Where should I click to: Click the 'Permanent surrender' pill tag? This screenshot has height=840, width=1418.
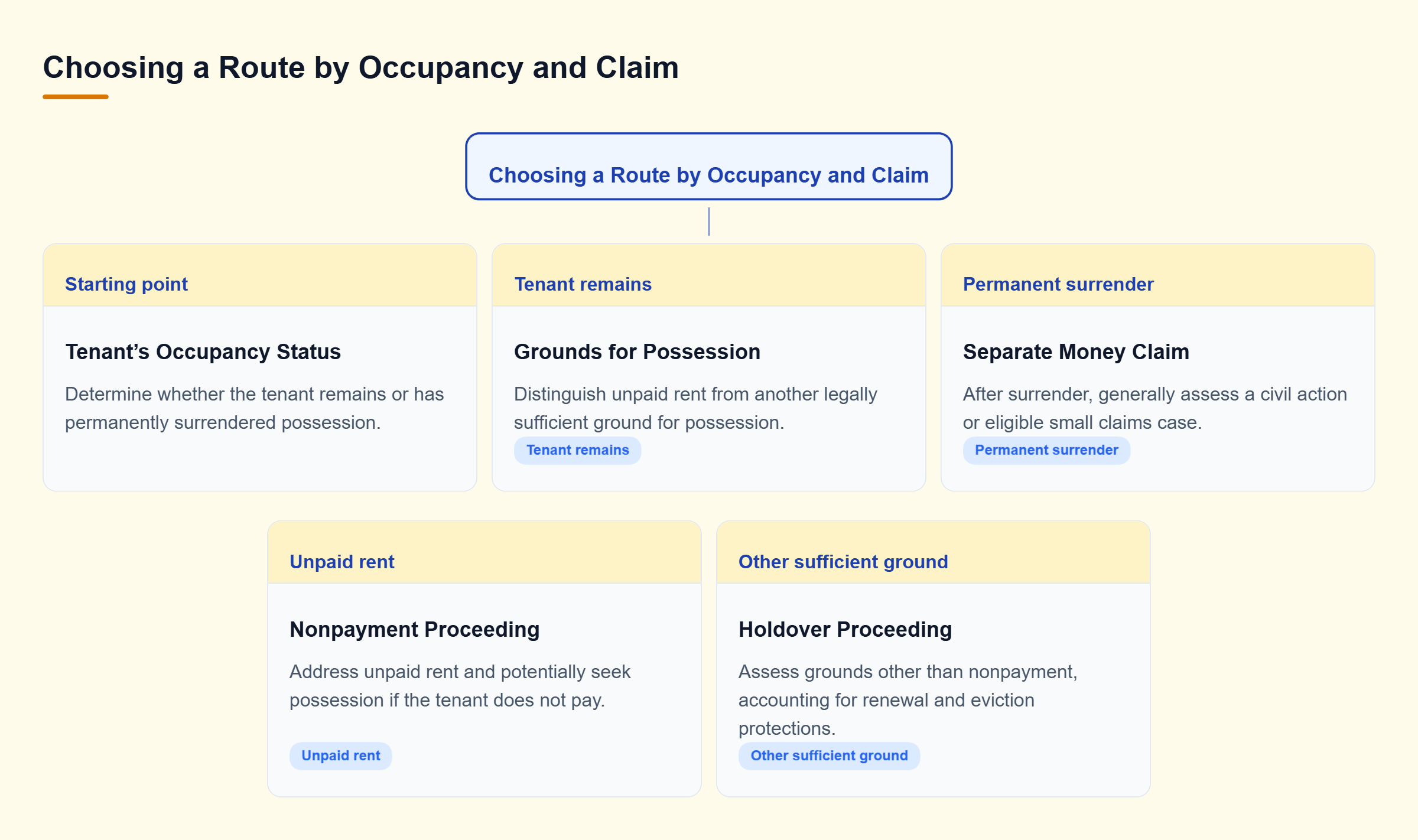tap(1046, 450)
